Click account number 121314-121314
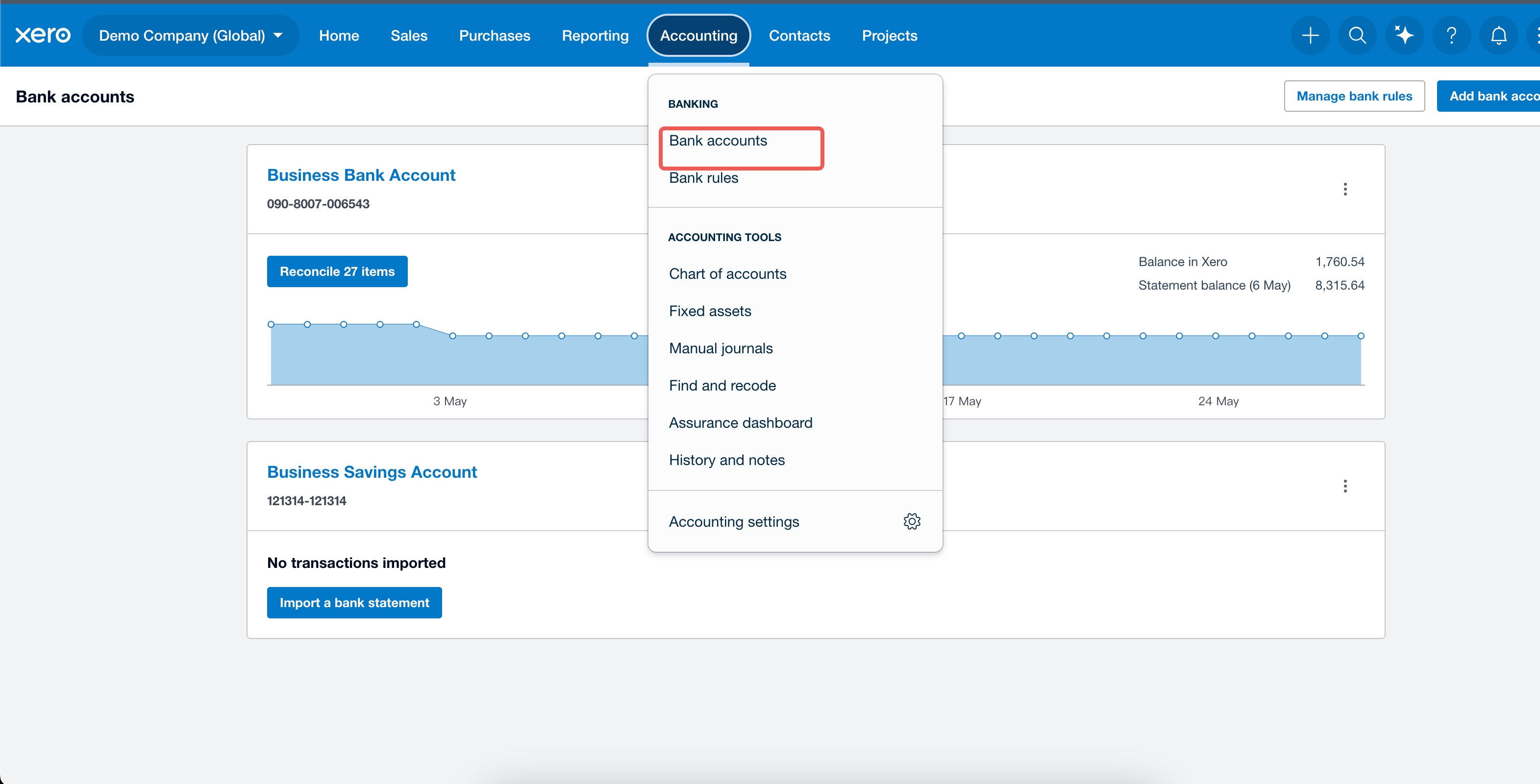The width and height of the screenshot is (1540, 784). (307, 501)
